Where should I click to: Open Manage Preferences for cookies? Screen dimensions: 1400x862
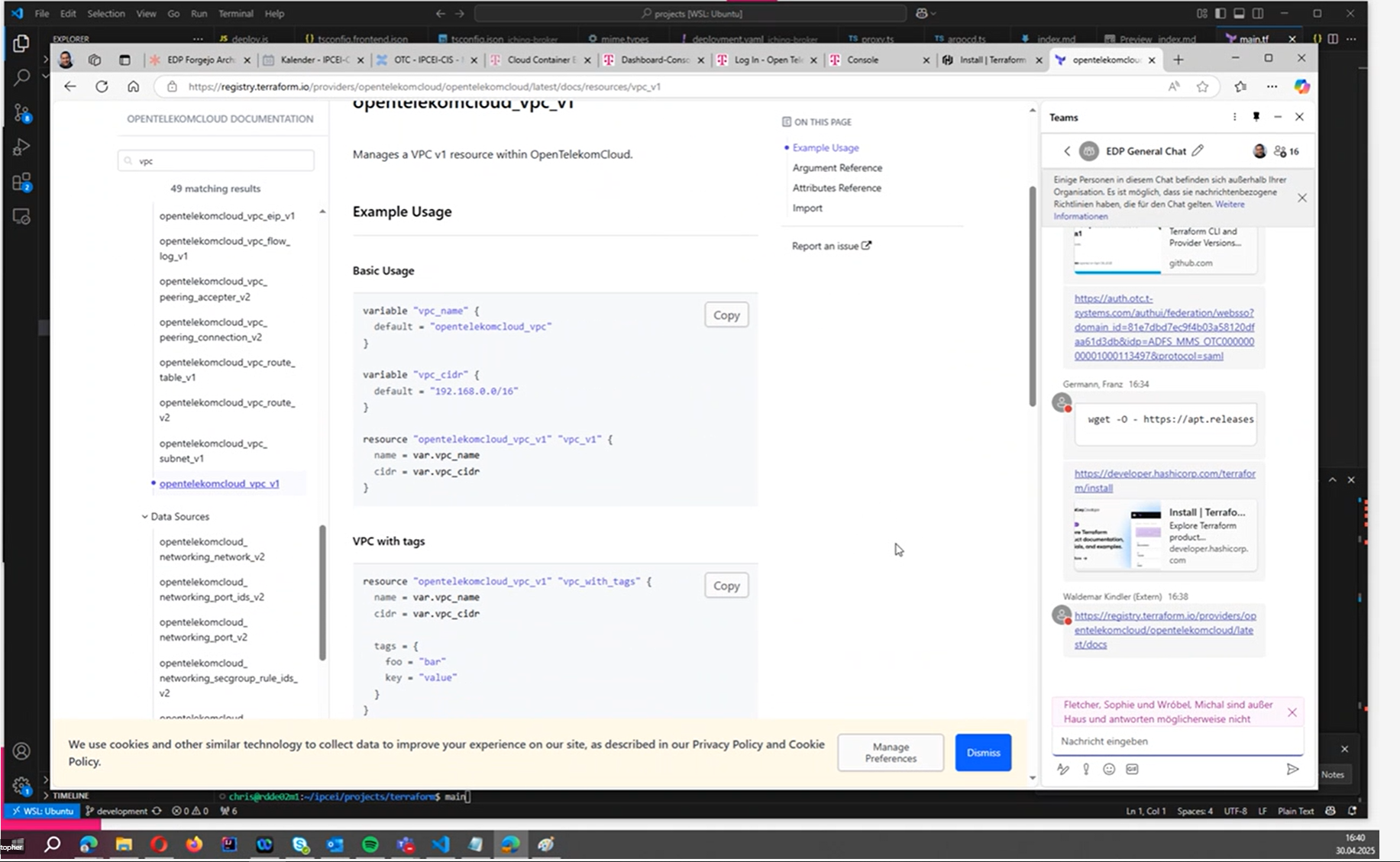tap(891, 753)
